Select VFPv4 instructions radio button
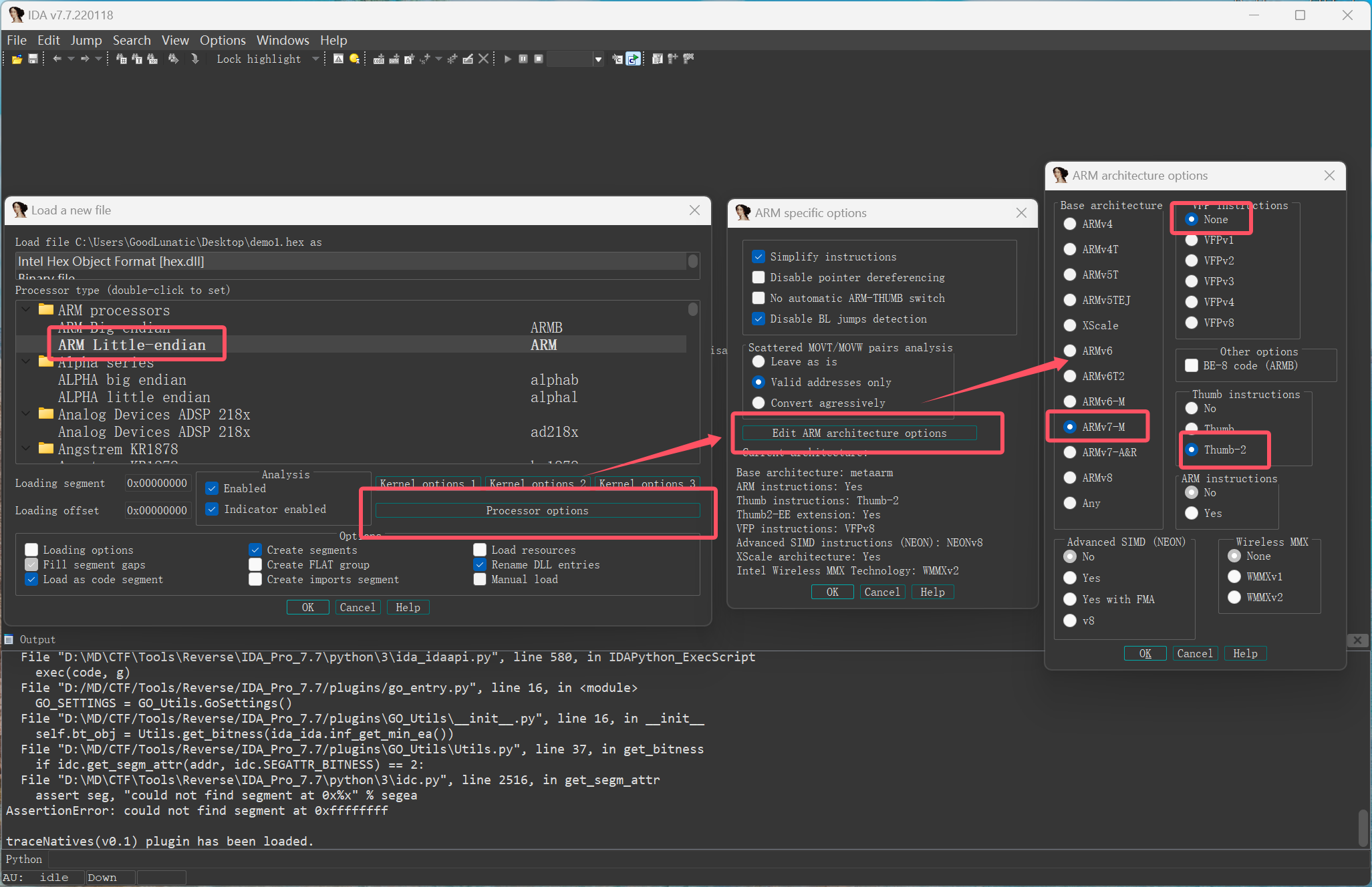 pos(1192,302)
